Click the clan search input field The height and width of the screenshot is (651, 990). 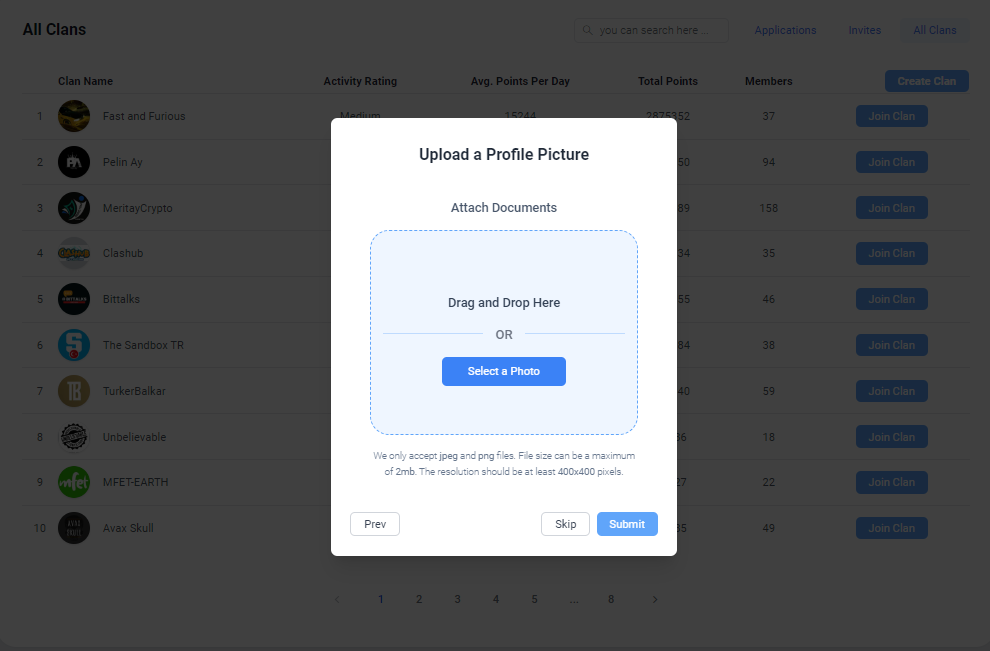(x=651, y=30)
